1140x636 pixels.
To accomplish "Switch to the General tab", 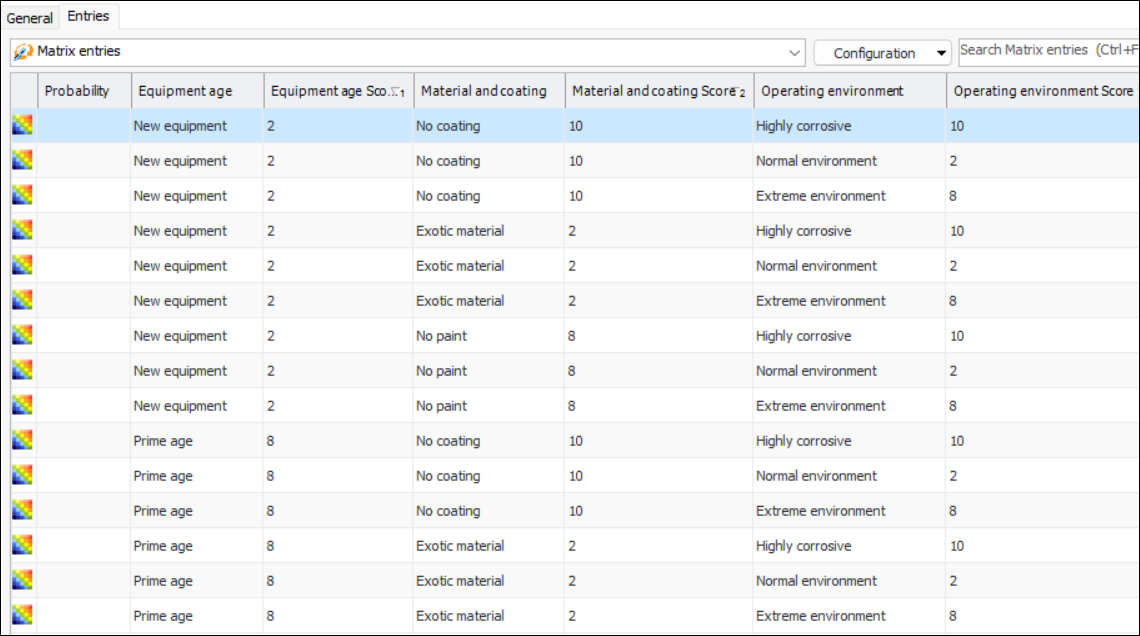I will tap(30, 18).
